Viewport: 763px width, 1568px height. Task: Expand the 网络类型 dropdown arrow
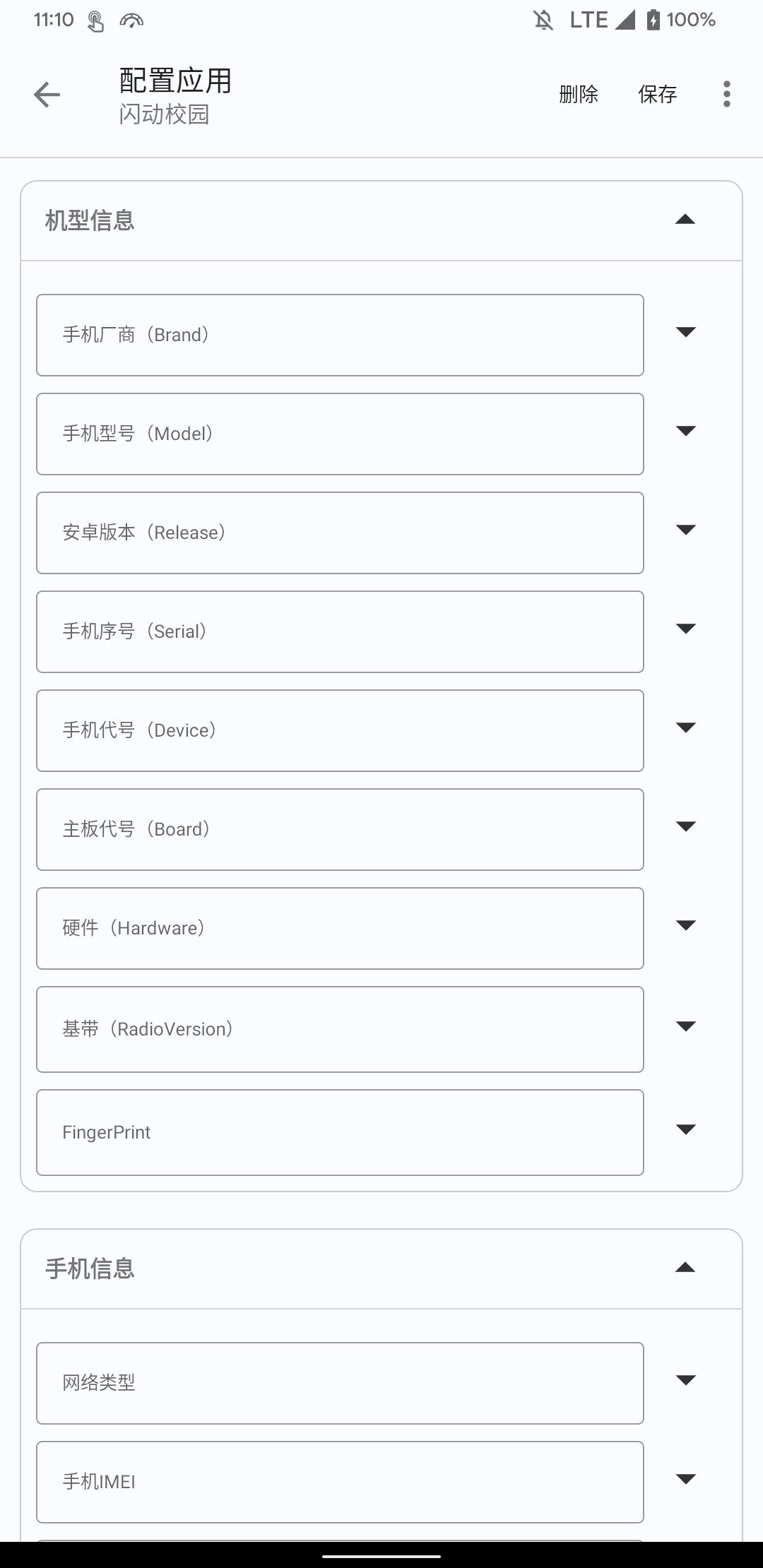coord(686,1380)
